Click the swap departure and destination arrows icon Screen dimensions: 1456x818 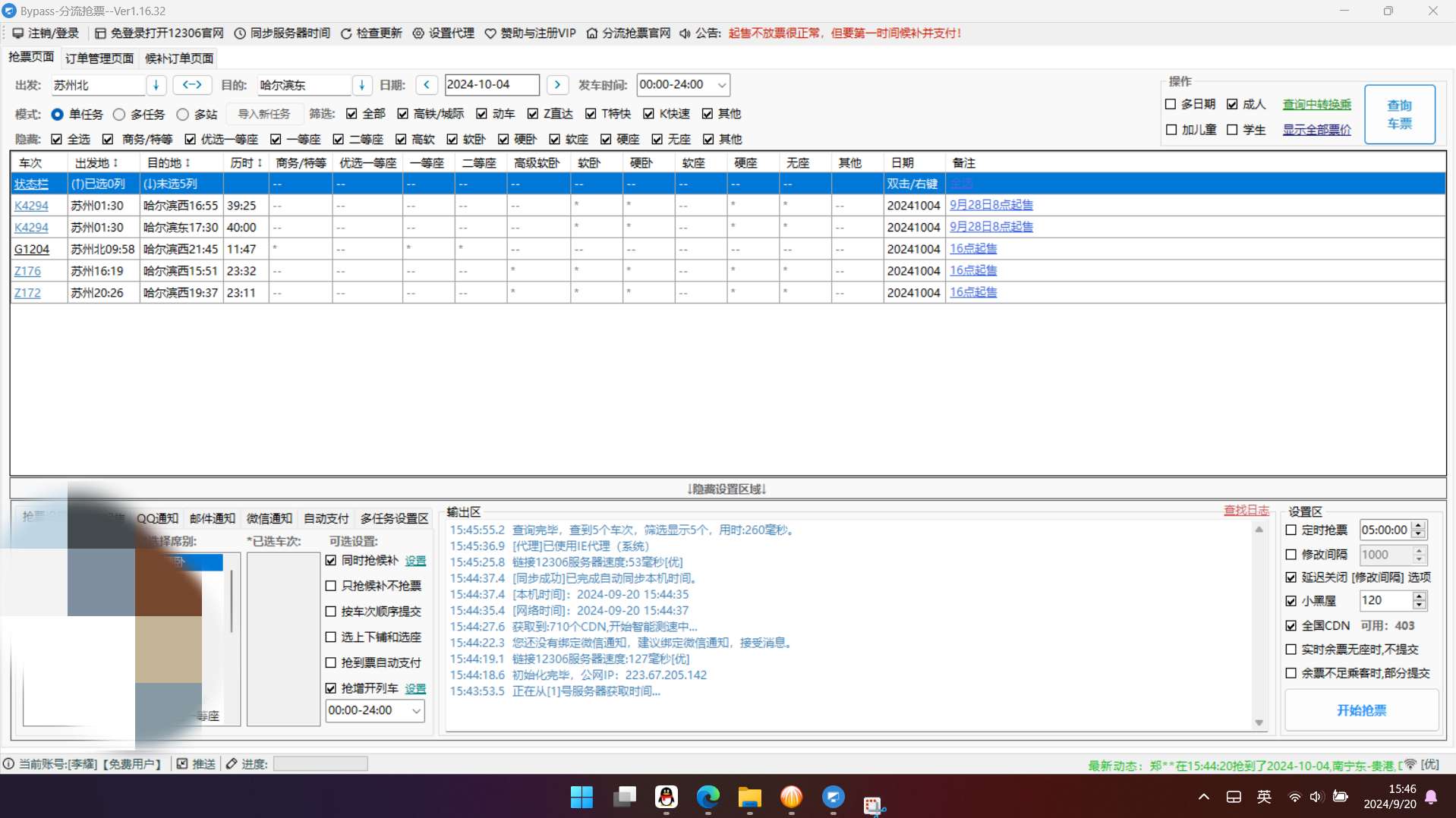pyautogui.click(x=192, y=85)
